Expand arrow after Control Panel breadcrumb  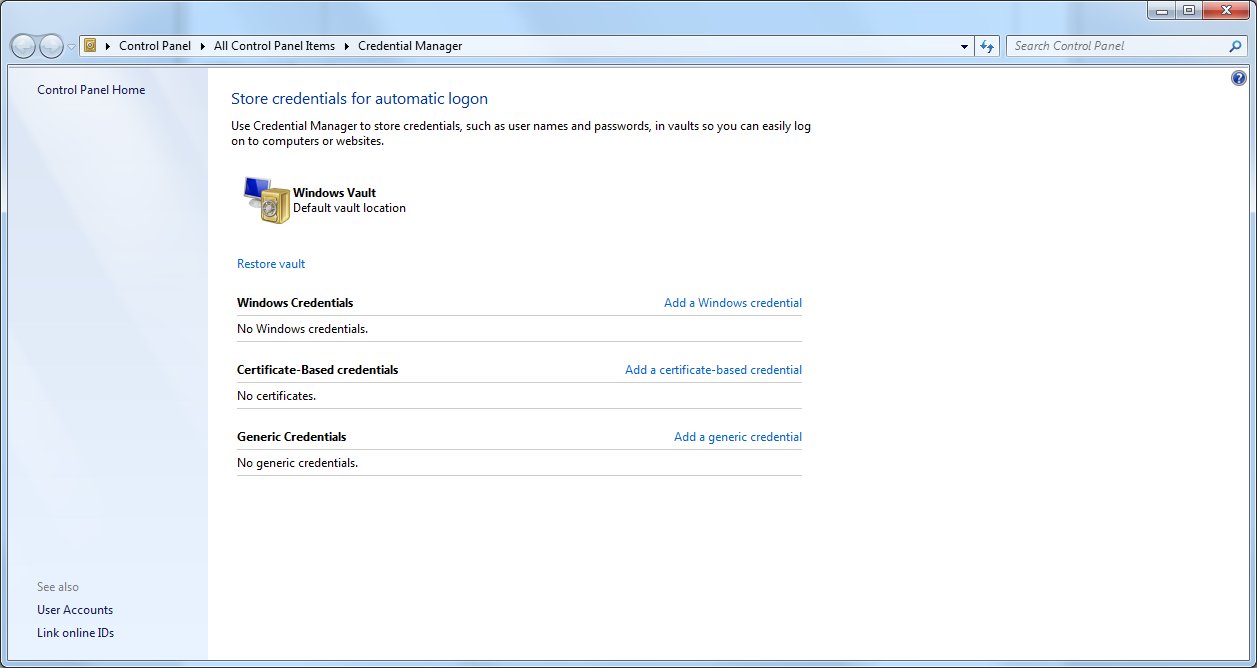203,46
